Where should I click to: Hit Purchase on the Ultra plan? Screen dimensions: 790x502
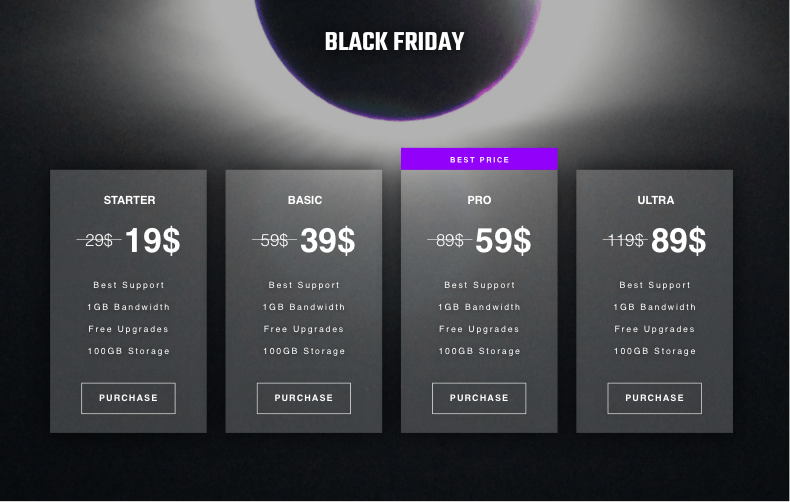tap(654, 398)
